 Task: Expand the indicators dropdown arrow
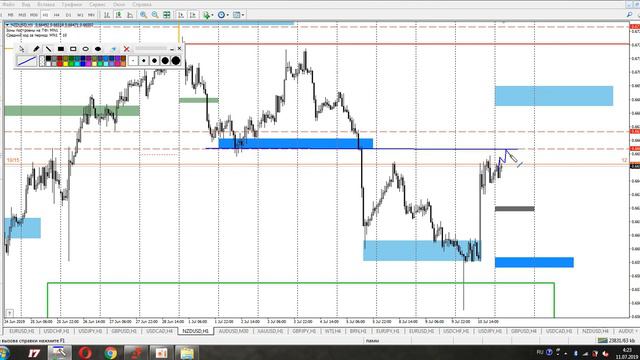point(212,15)
